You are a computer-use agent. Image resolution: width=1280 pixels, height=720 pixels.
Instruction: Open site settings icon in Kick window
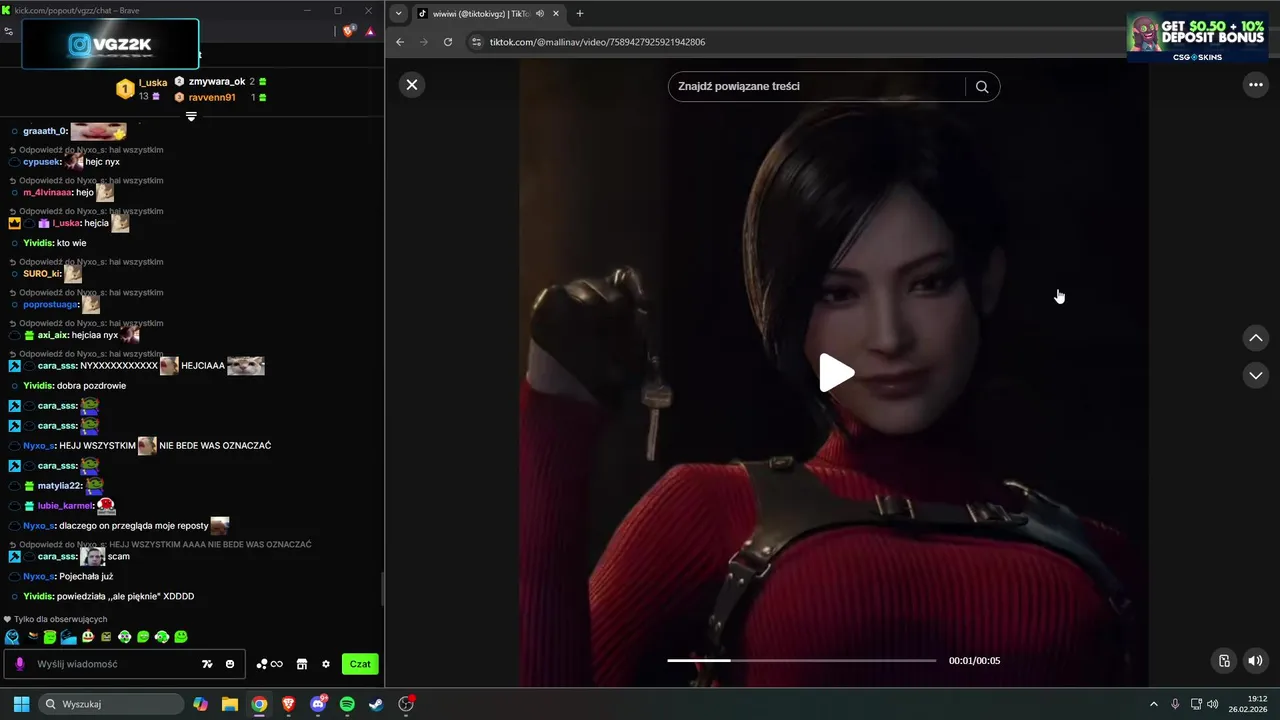pos(8,31)
